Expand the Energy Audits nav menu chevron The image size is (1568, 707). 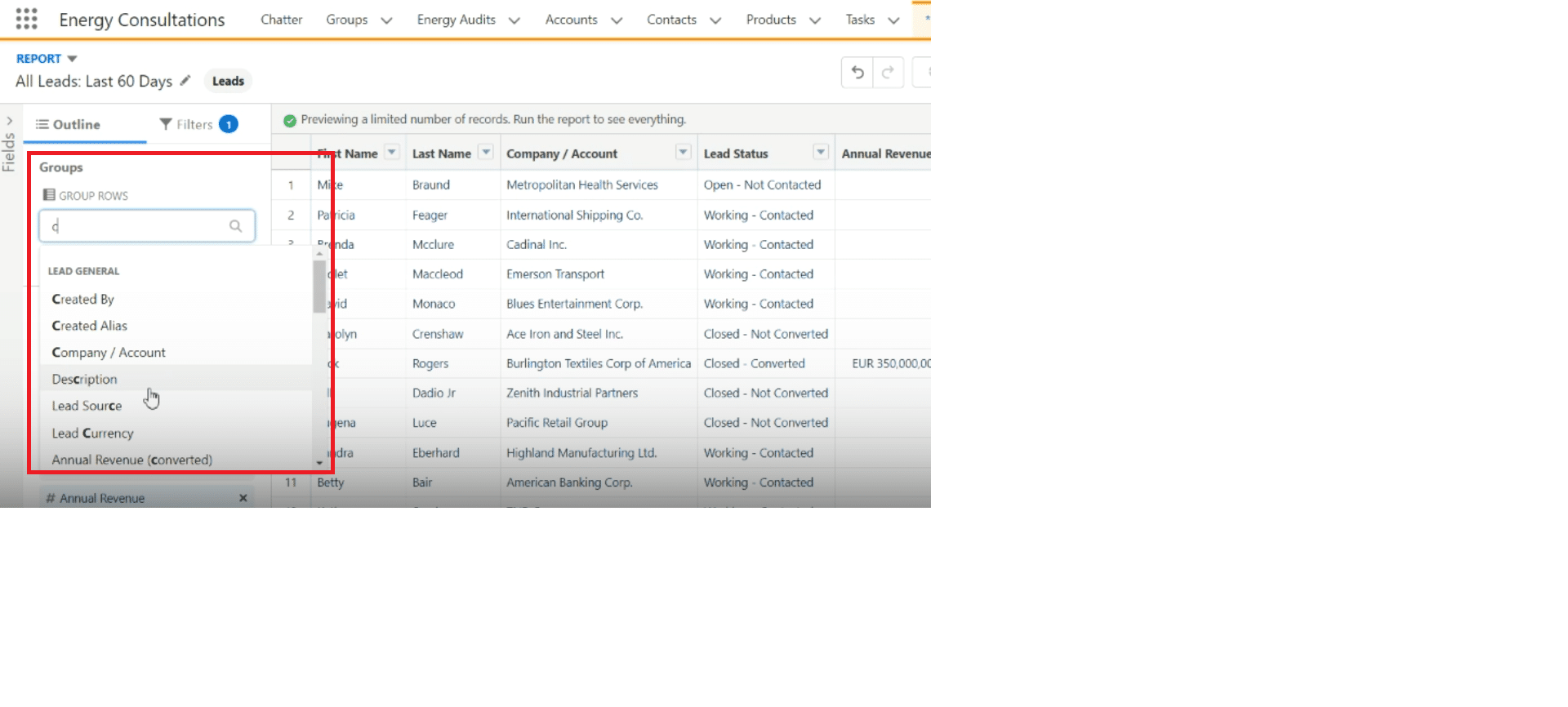pyautogui.click(x=514, y=20)
